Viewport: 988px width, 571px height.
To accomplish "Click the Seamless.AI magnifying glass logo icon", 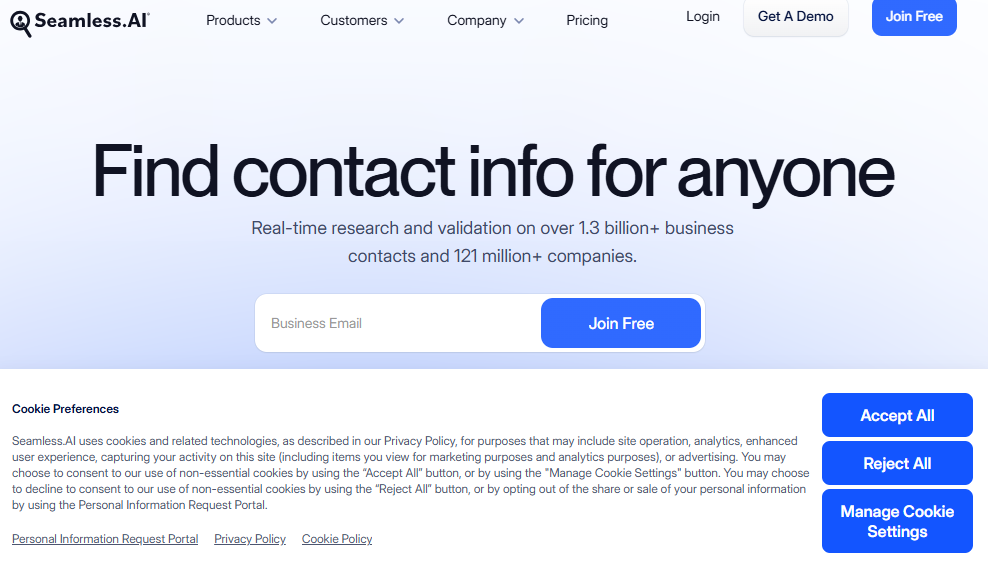I will click(x=21, y=22).
